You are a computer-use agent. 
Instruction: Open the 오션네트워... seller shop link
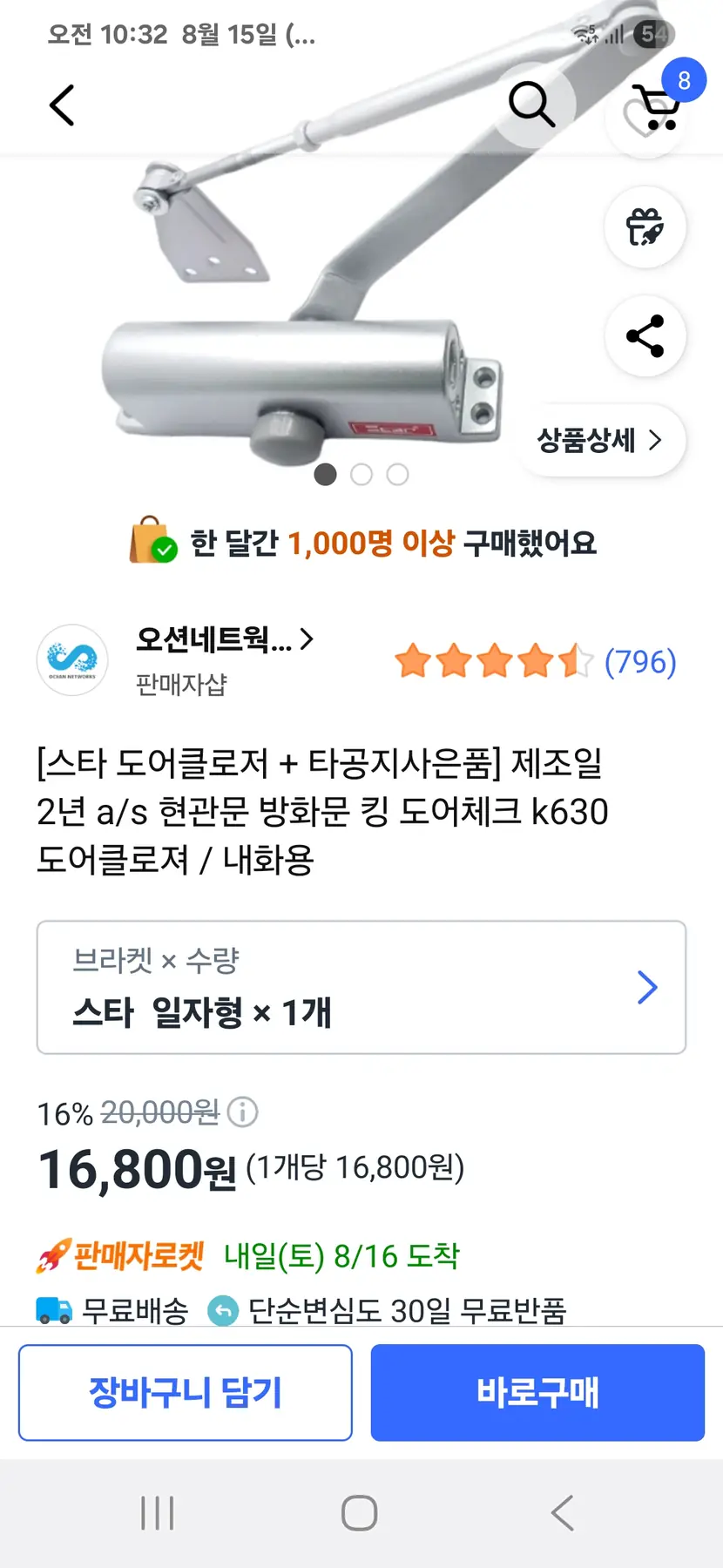tap(224, 640)
